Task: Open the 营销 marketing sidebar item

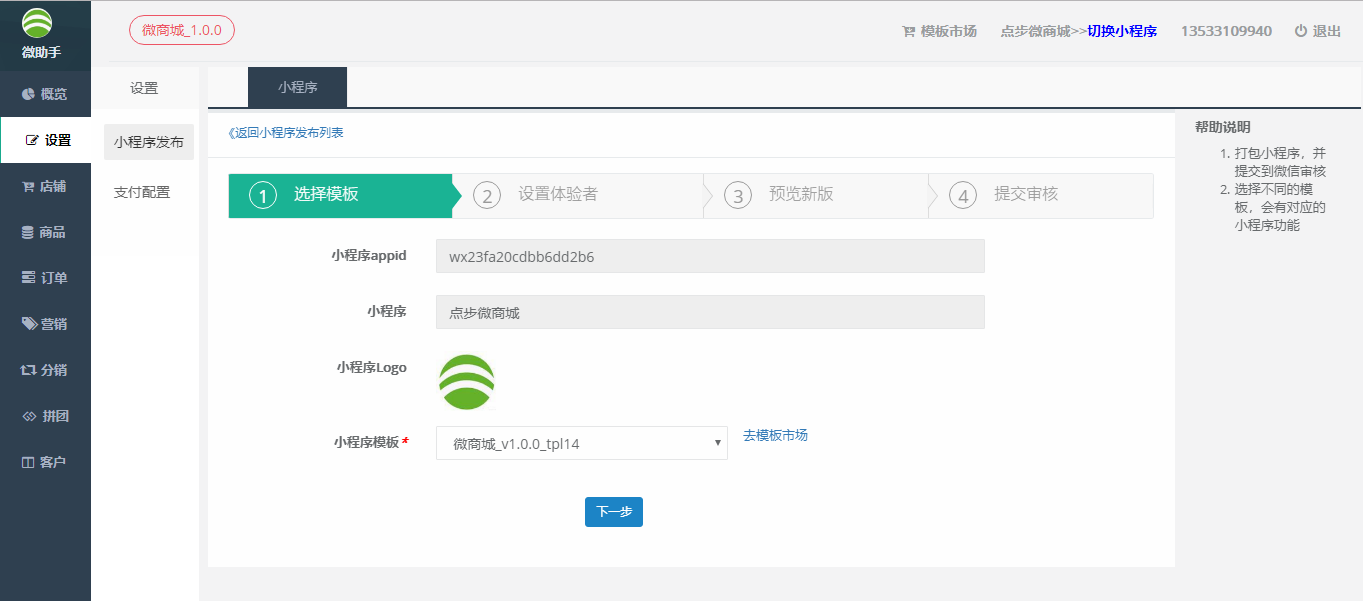Action: pos(45,324)
